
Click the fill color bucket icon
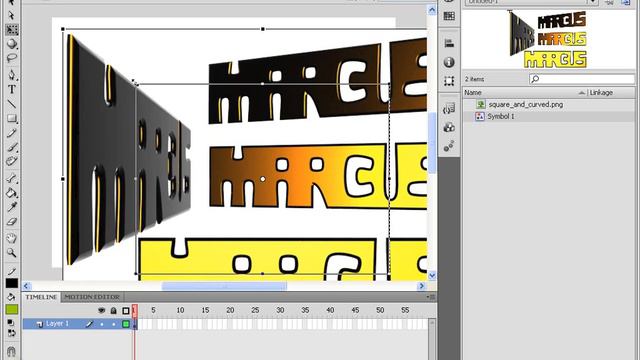pos(11,297)
